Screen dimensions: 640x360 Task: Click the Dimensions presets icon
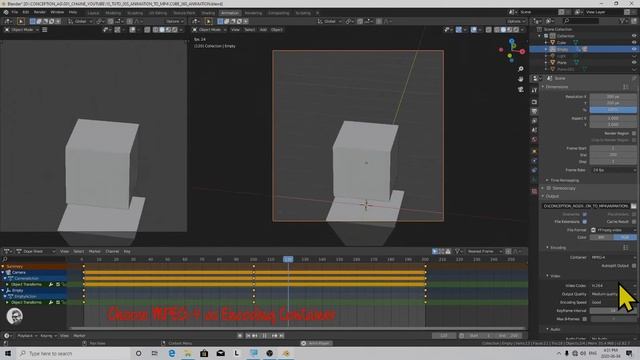[x=626, y=87]
